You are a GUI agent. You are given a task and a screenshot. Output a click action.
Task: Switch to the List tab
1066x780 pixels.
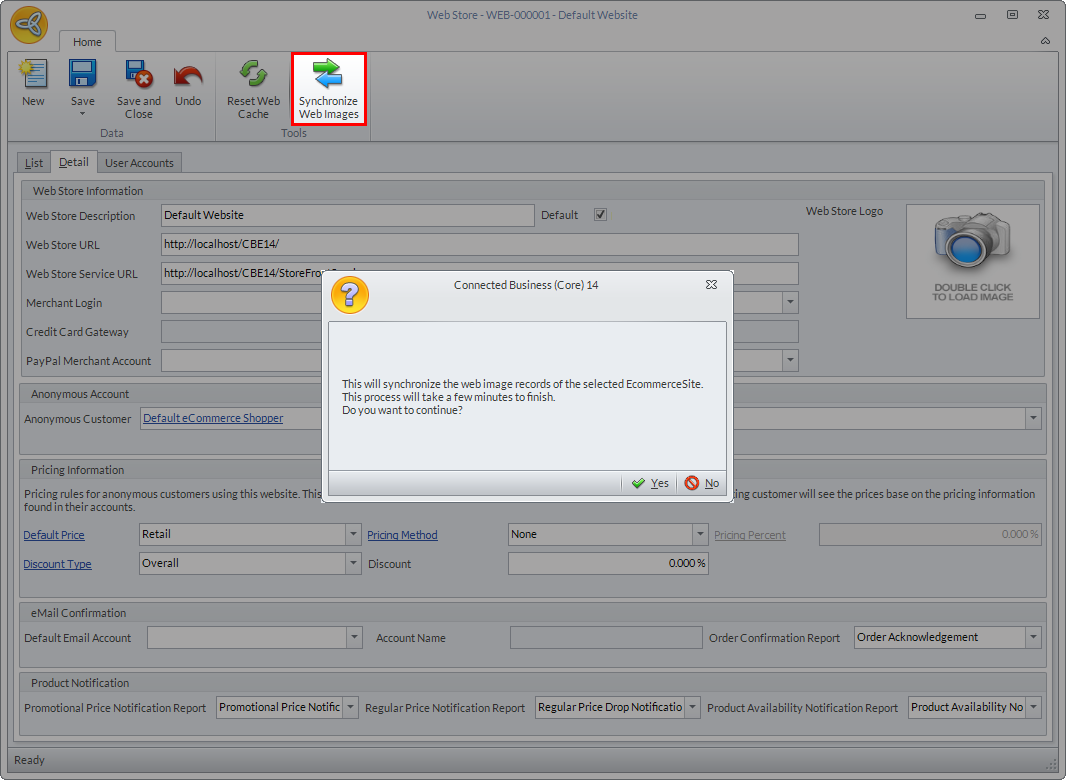point(34,163)
